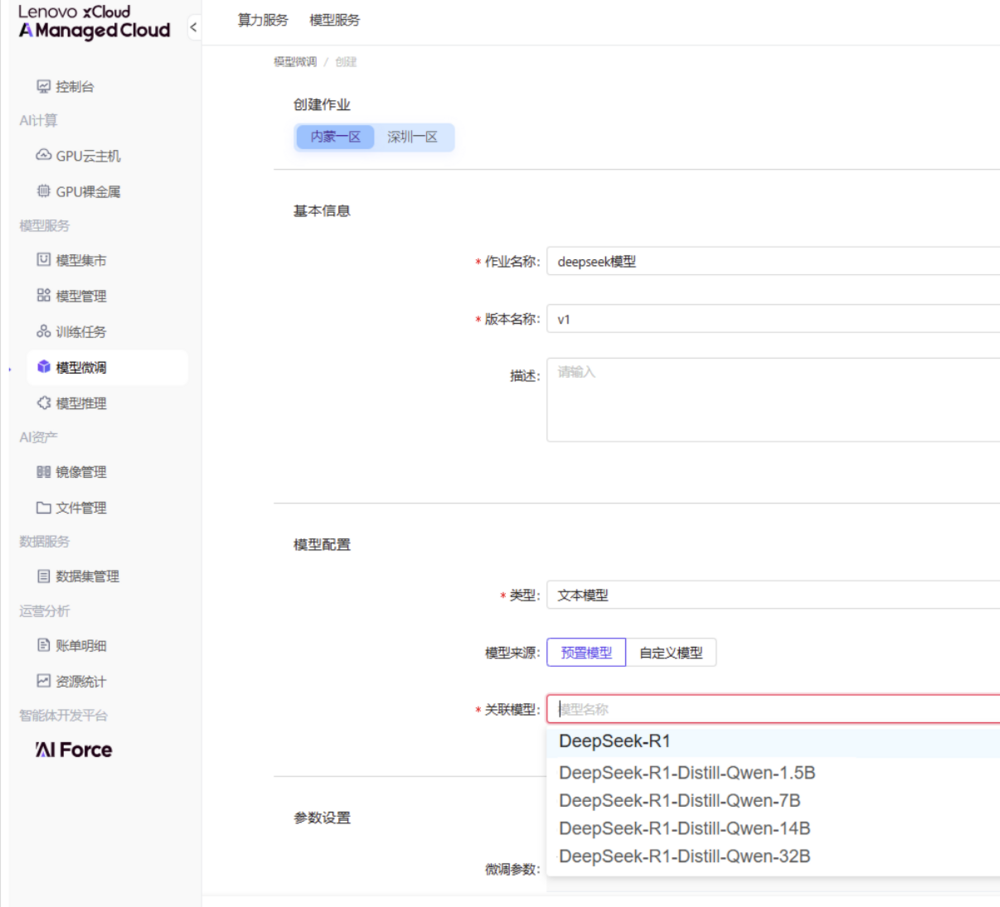Choose DeepSeek-R1-Distill-Qwen-14B option
Viewport: 1000px width, 907px height.
pyautogui.click(x=773, y=828)
